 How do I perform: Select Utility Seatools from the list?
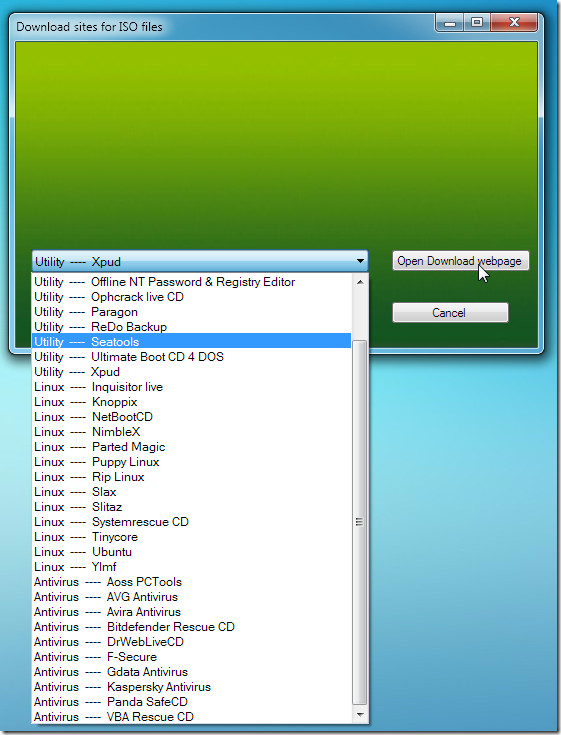[x=191, y=341]
